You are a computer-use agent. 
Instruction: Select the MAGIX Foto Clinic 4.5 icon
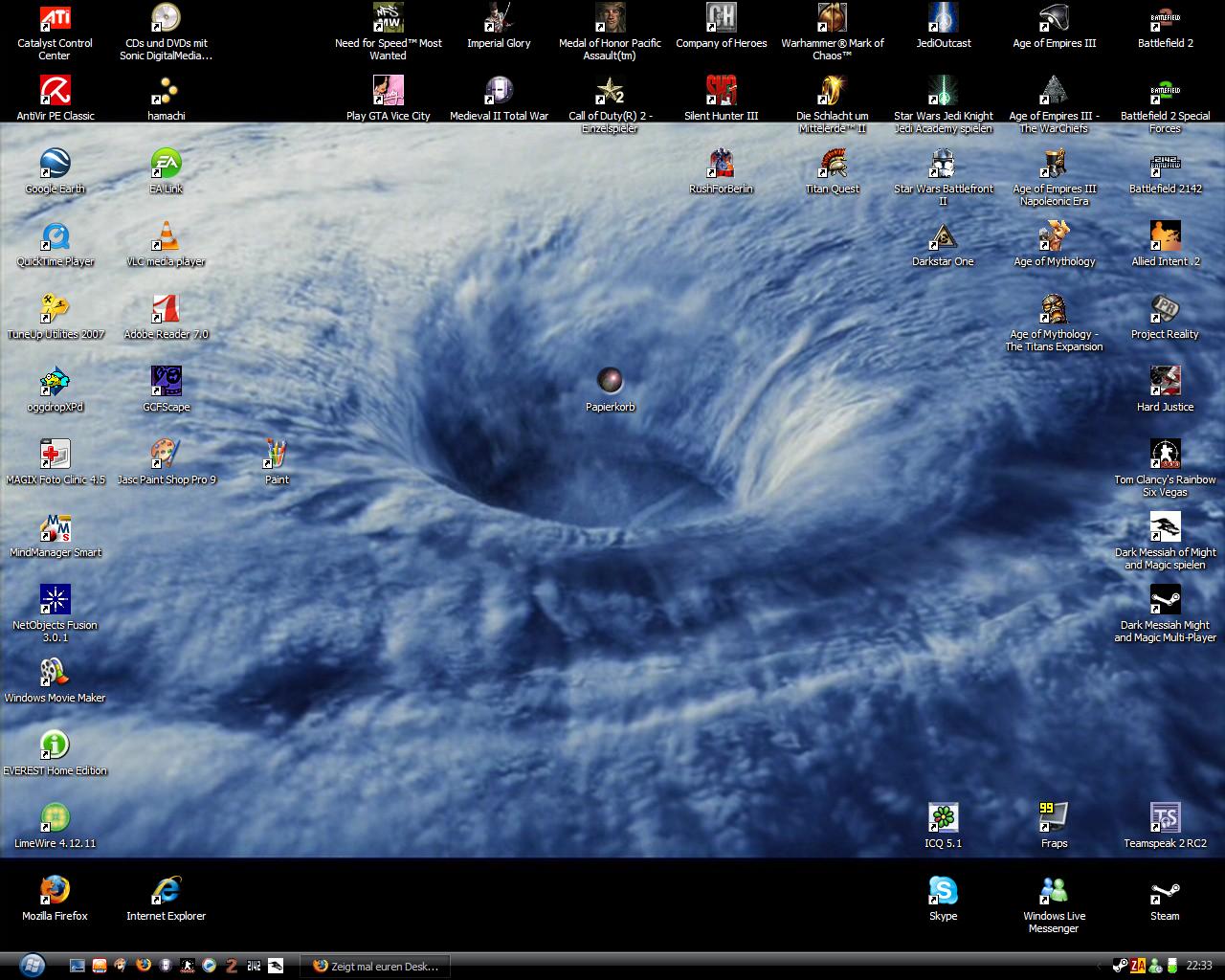pyautogui.click(x=55, y=455)
